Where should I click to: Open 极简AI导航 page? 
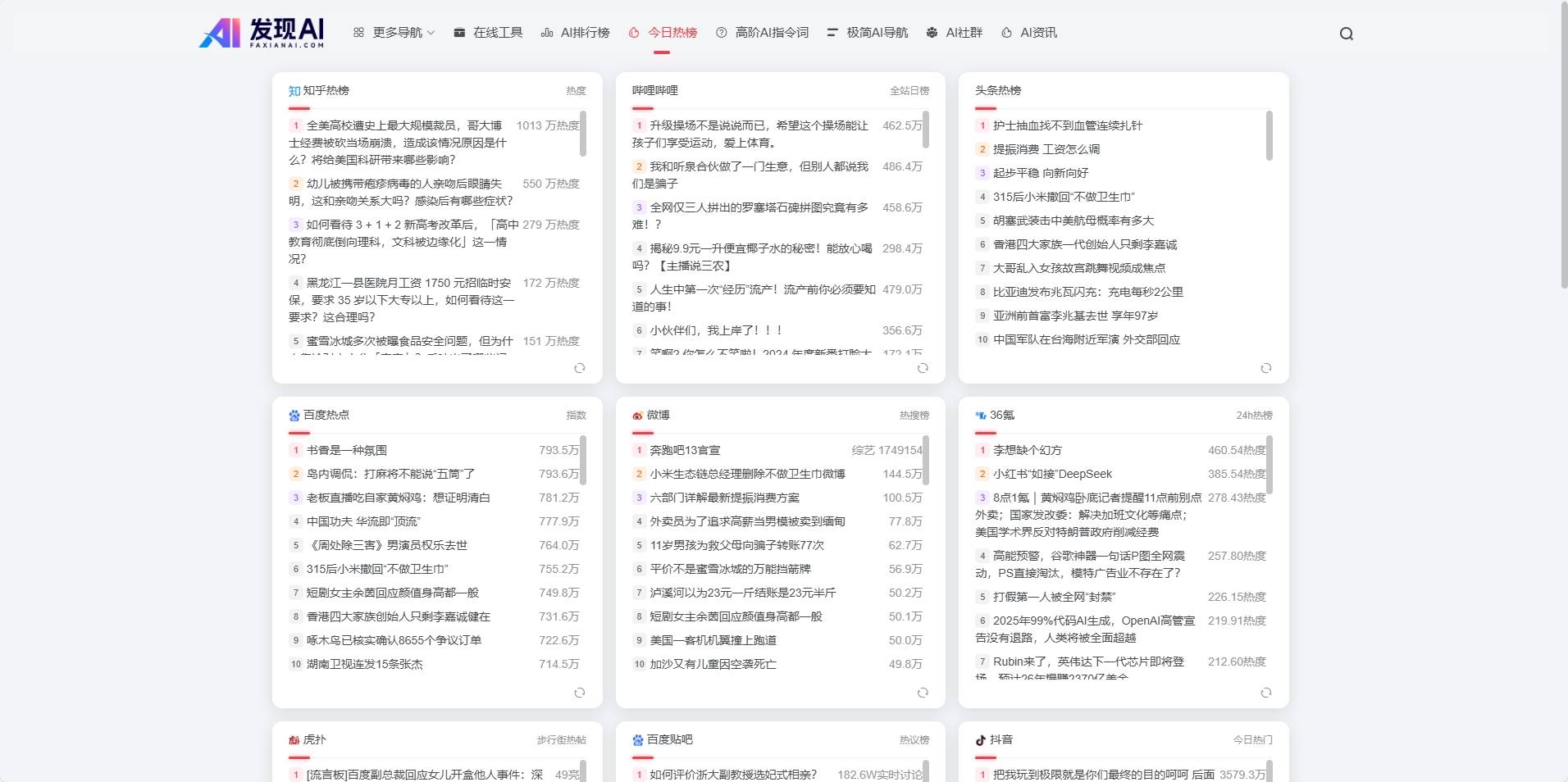(868, 33)
